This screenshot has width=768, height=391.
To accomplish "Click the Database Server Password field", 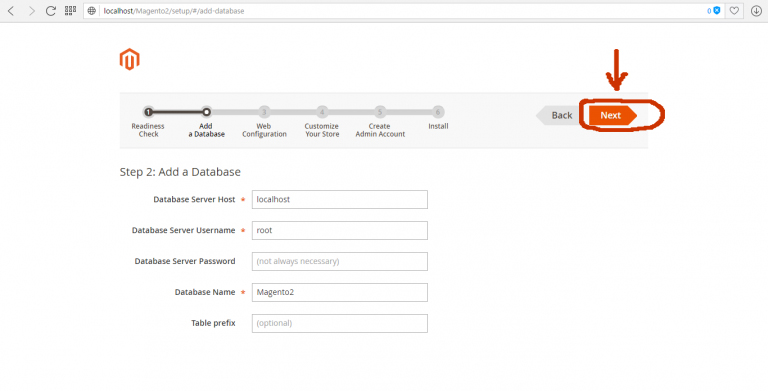I will coord(340,261).
